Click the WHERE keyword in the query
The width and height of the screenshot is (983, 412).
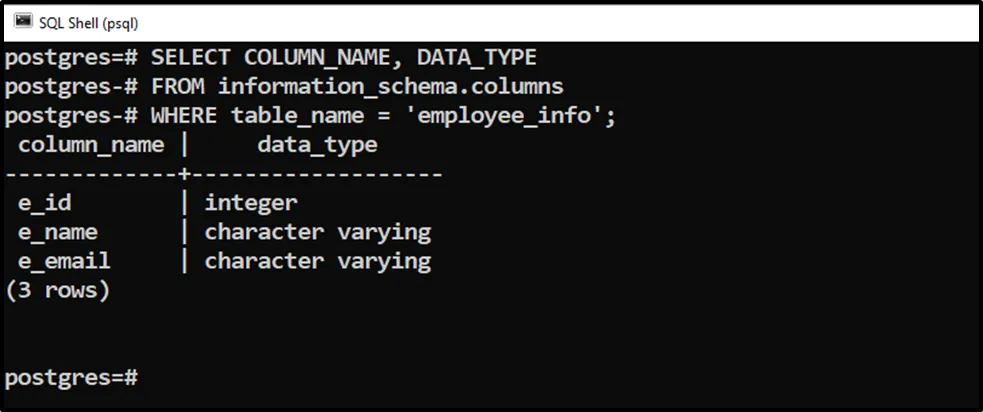pos(184,116)
